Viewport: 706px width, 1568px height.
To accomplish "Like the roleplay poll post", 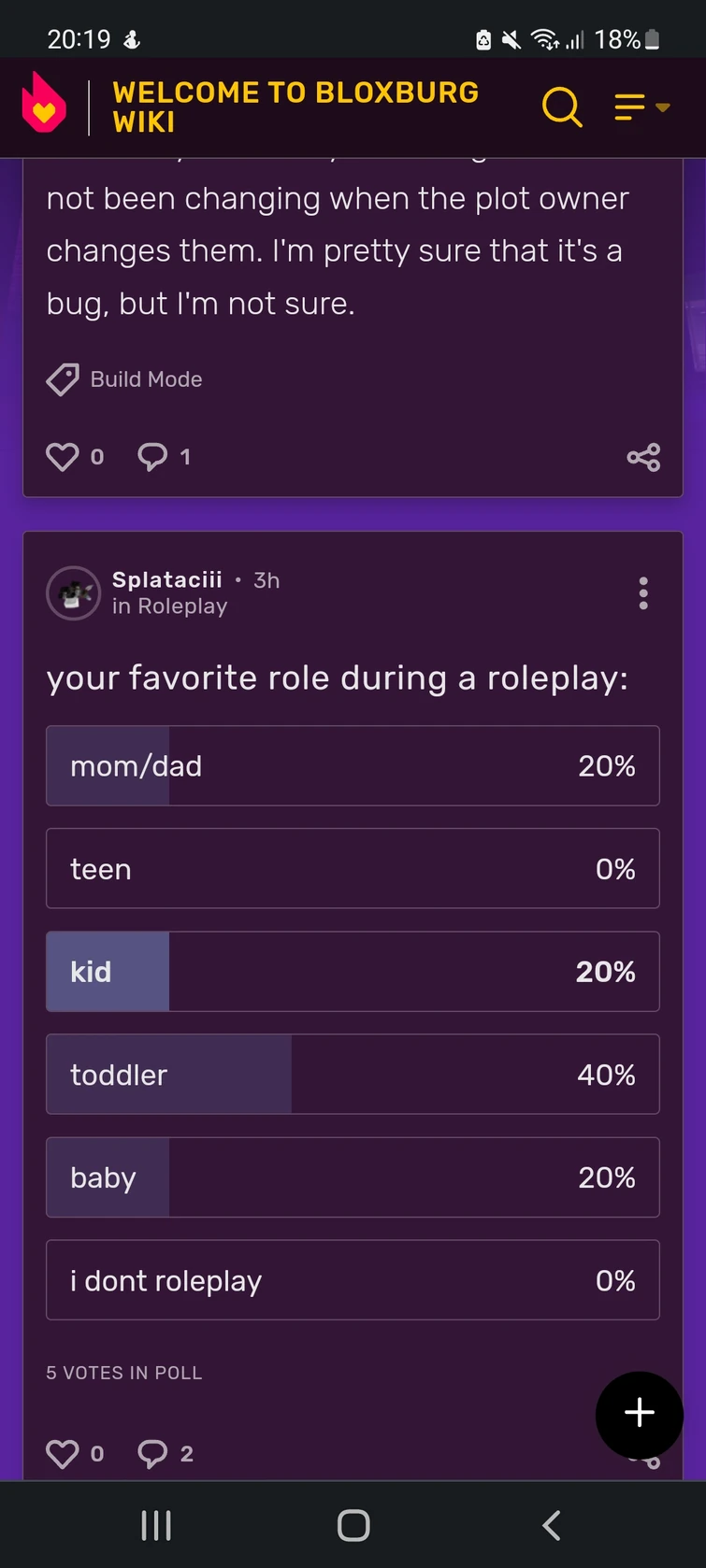I will (x=63, y=1453).
